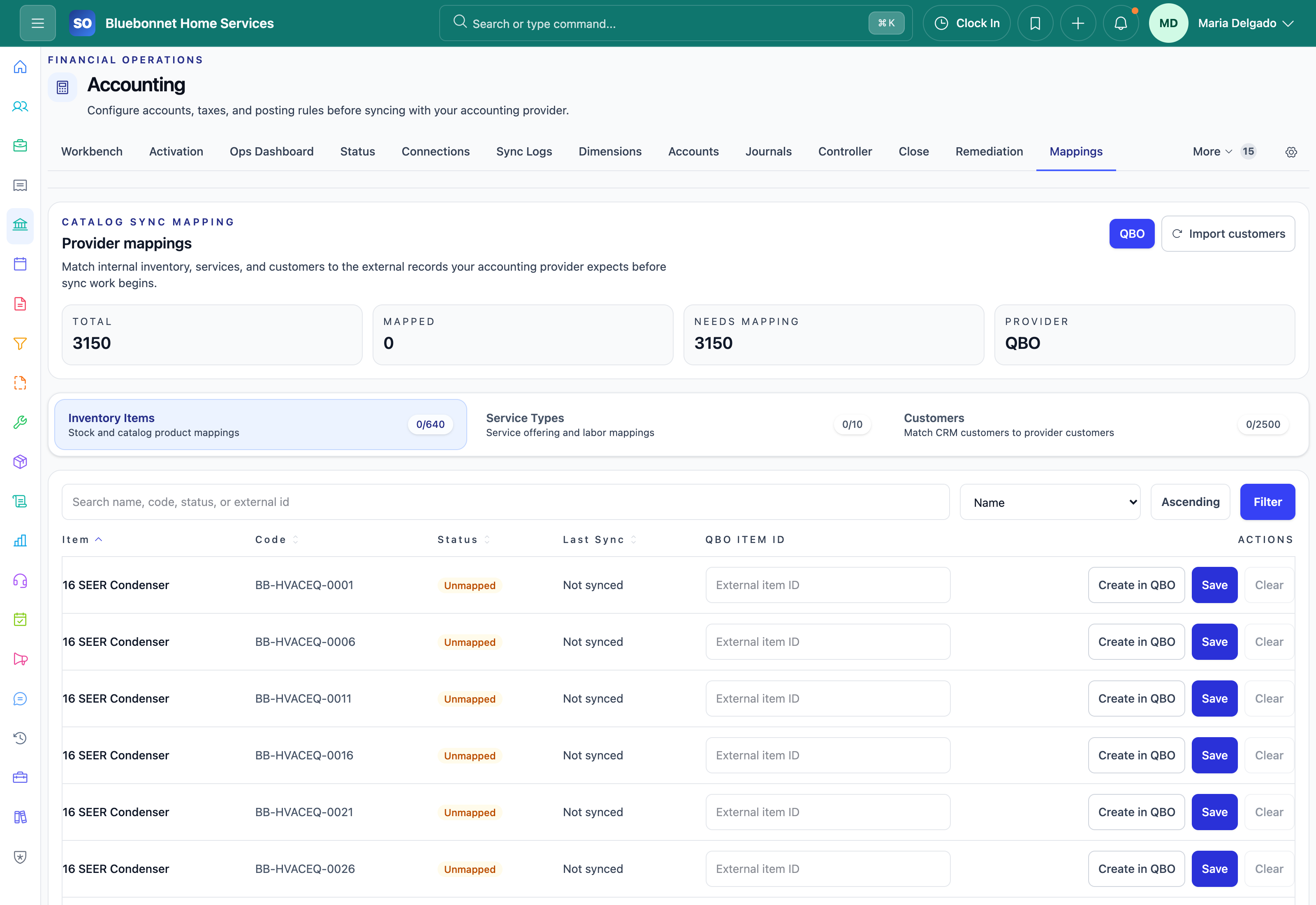Open the receipt icon in sidebar
This screenshot has height=905, width=1316.
point(21,186)
